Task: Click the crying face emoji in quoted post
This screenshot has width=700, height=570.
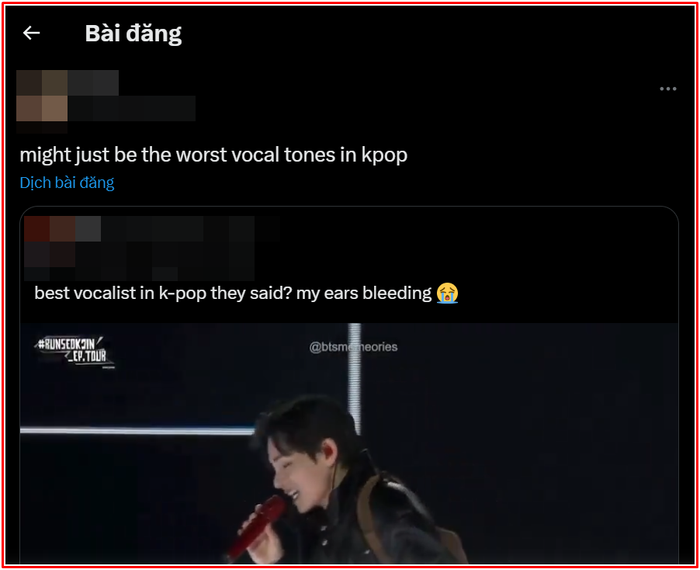Action: [447, 293]
